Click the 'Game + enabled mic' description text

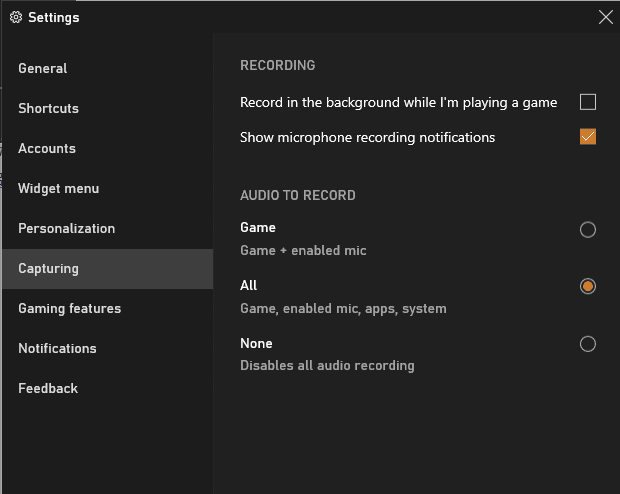coord(303,250)
